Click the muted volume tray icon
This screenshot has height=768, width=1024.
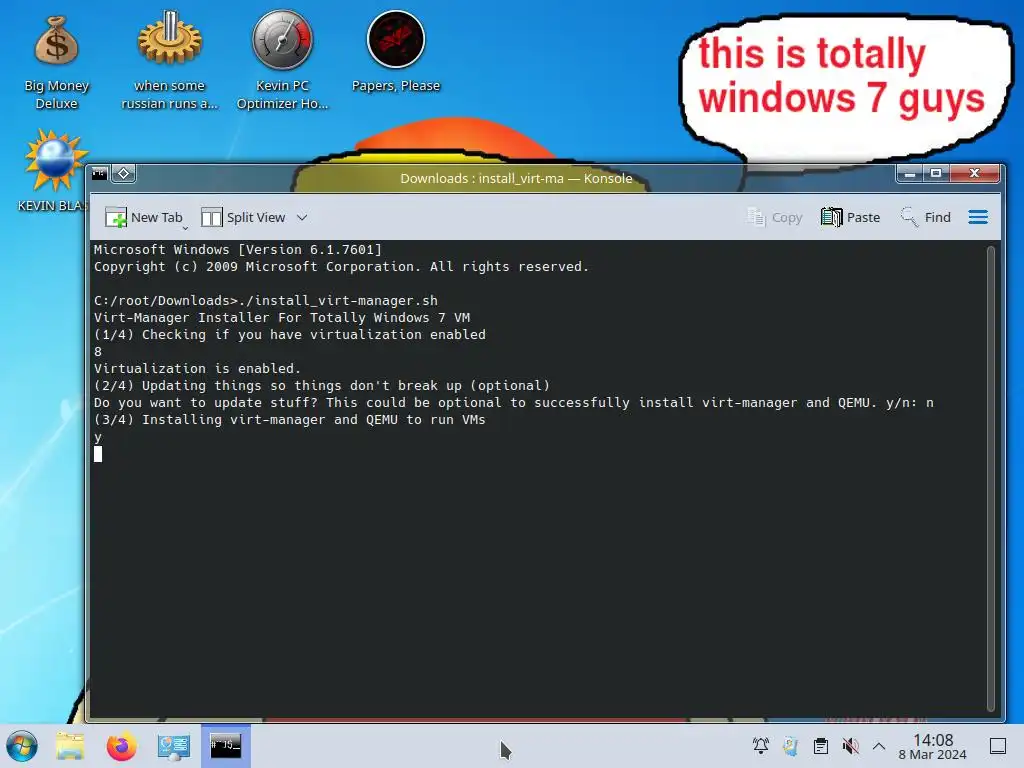pyautogui.click(x=850, y=746)
